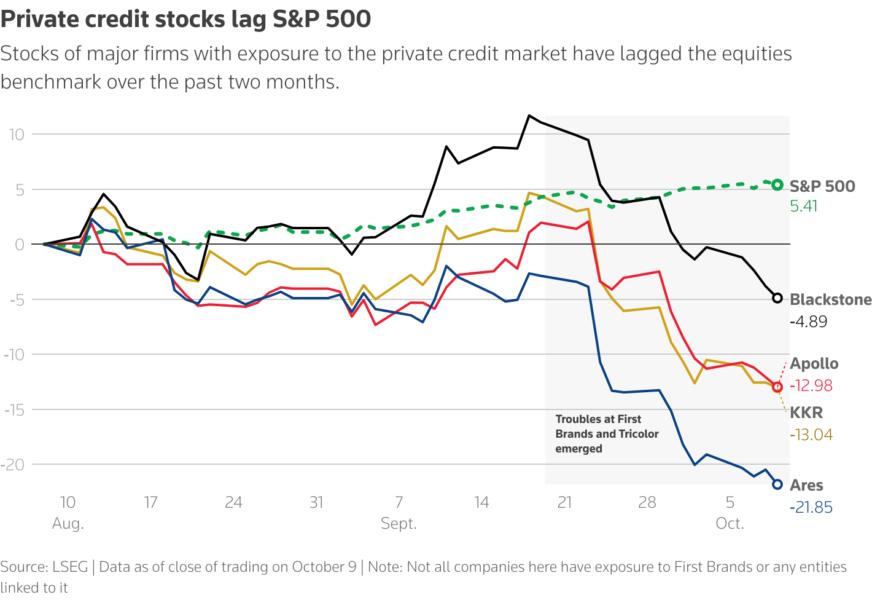This screenshot has width=872, height=600.
Task: Select the Blackstone series label
Action: pyautogui.click(x=829, y=299)
